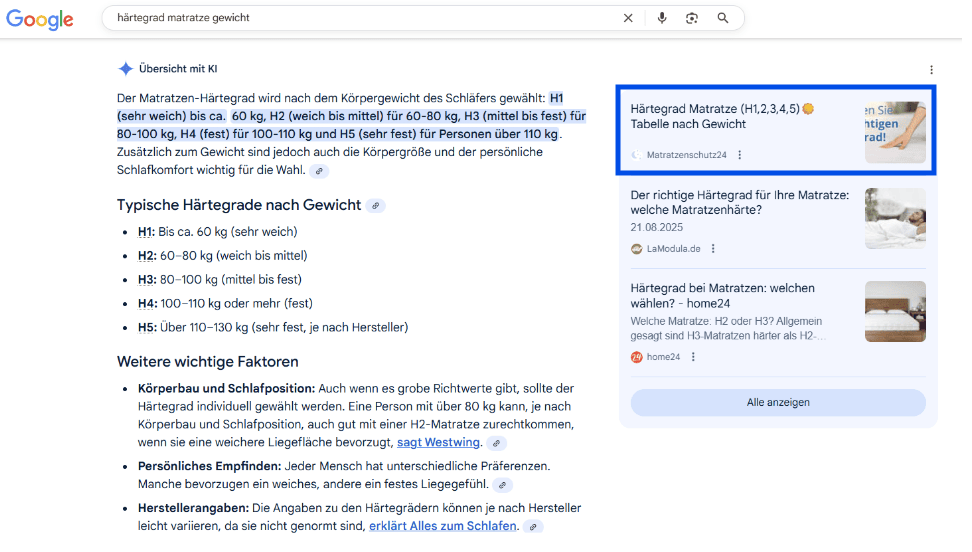Open more options for home24 result
This screenshot has height=552, width=972.
click(x=693, y=357)
